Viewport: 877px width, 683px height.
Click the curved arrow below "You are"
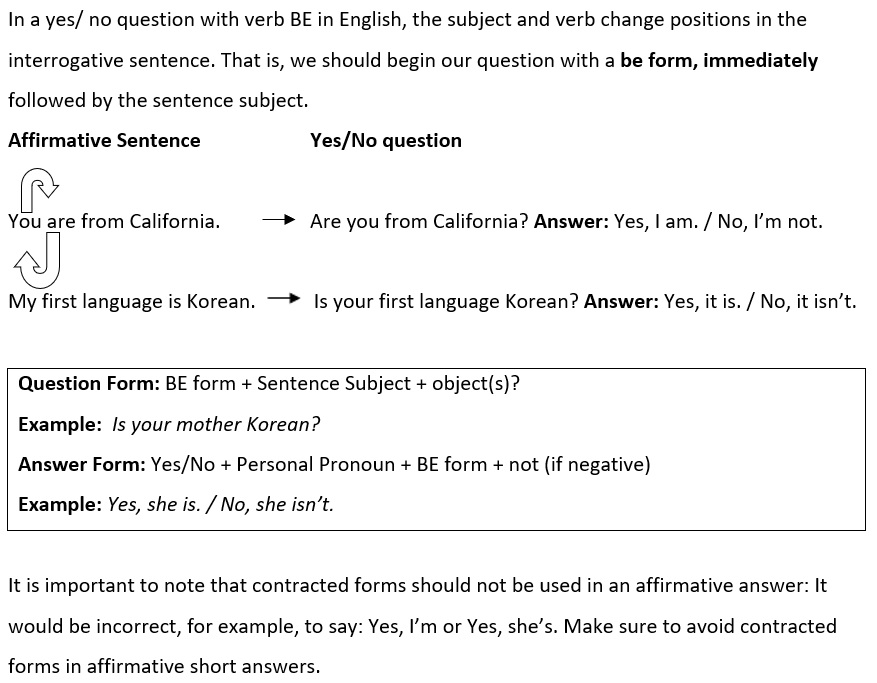(37, 260)
